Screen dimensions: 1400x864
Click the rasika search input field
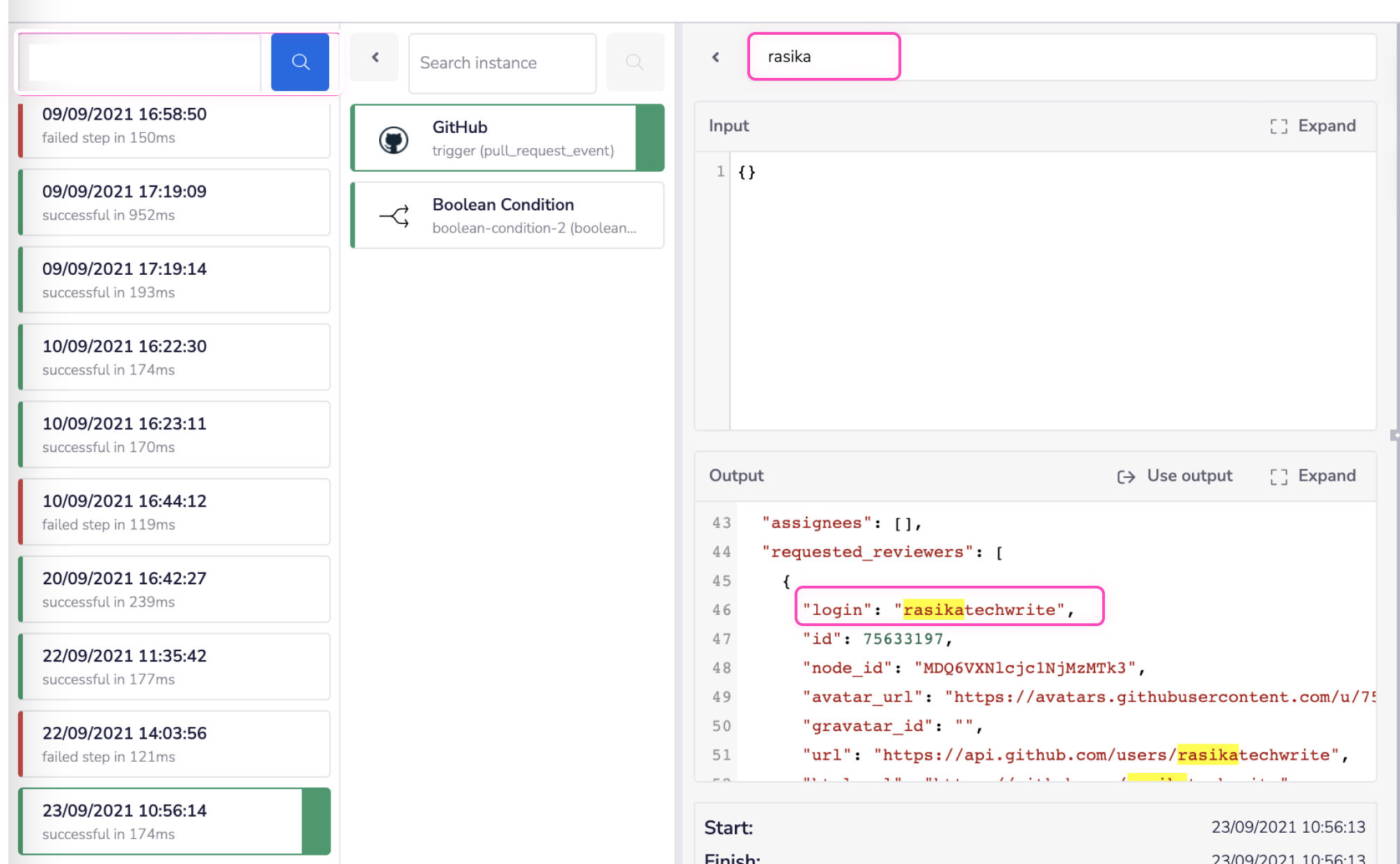824,57
